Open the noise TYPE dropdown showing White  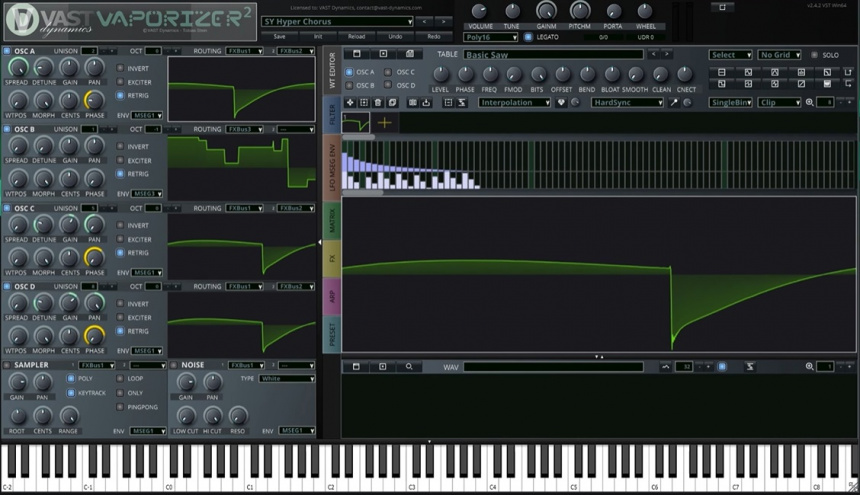(x=287, y=379)
